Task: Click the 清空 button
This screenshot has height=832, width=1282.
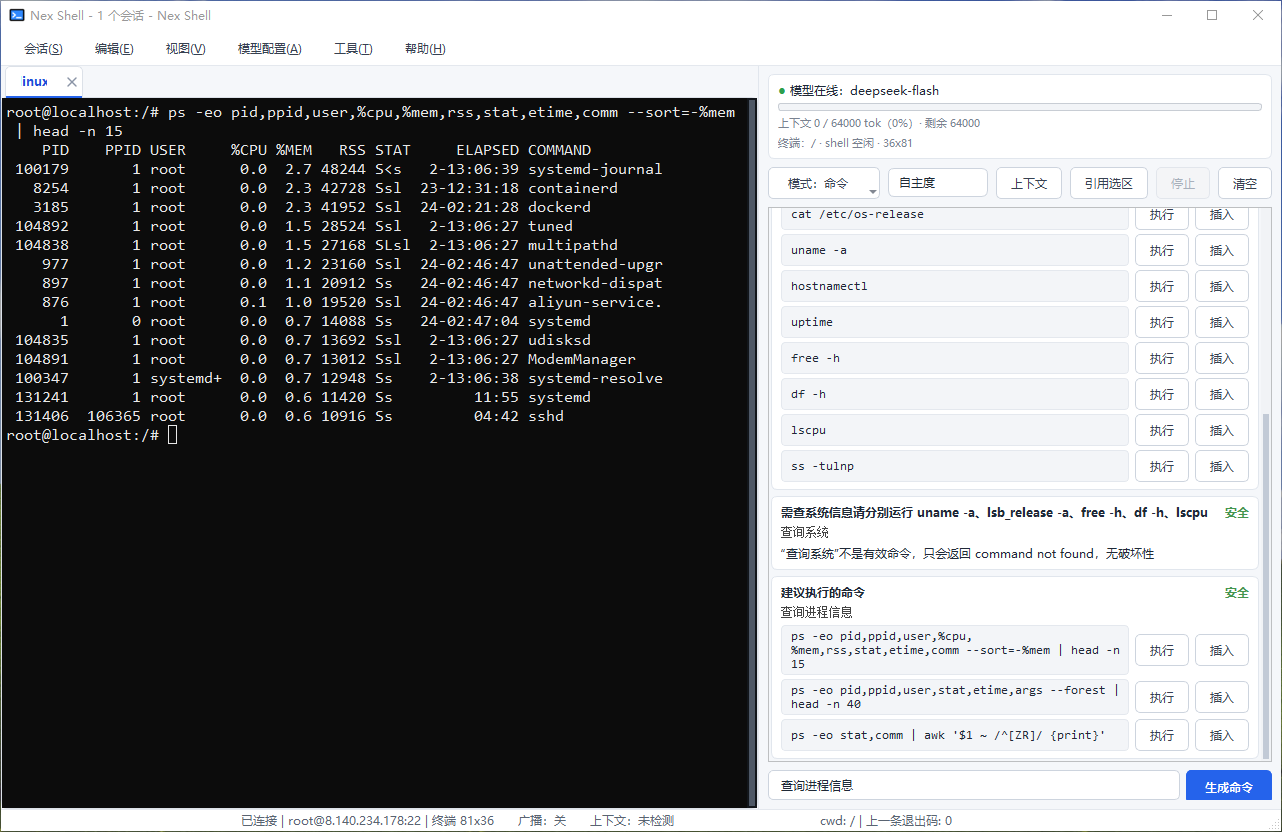Action: (x=1245, y=183)
